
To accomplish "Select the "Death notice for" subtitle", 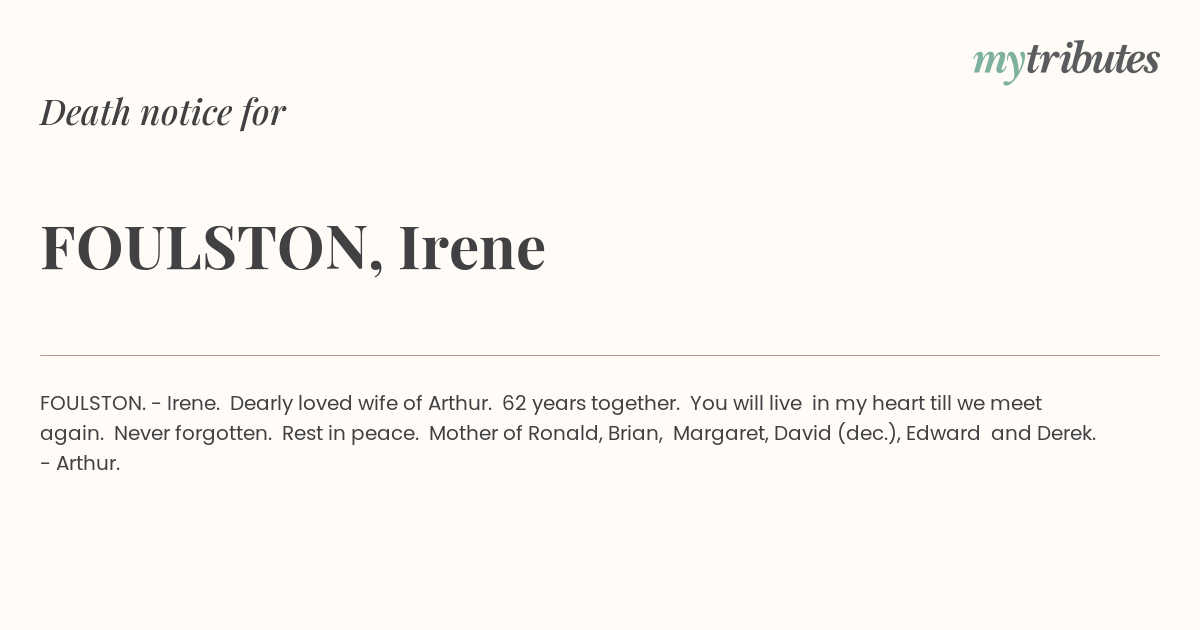I will [x=163, y=112].
